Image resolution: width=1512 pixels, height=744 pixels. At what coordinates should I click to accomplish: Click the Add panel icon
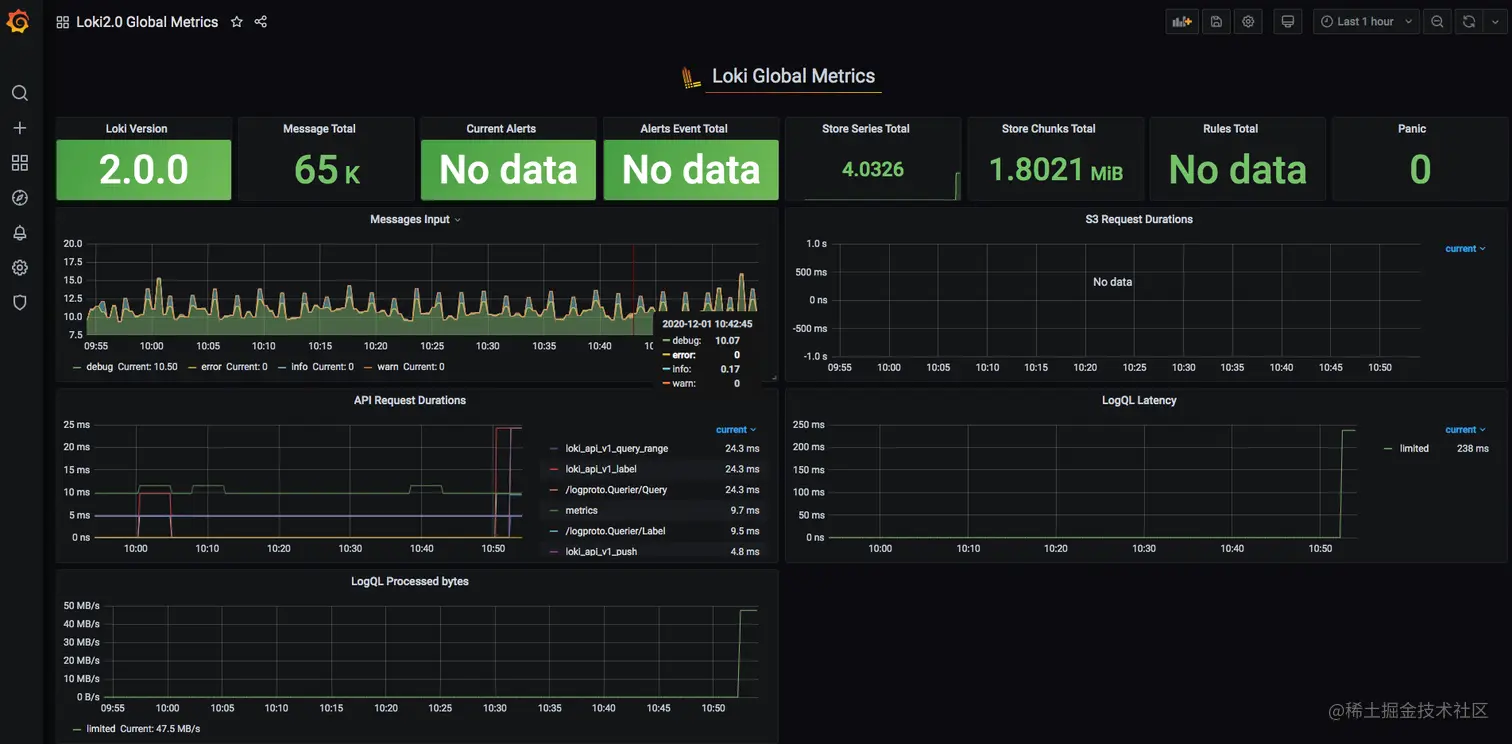1182,21
